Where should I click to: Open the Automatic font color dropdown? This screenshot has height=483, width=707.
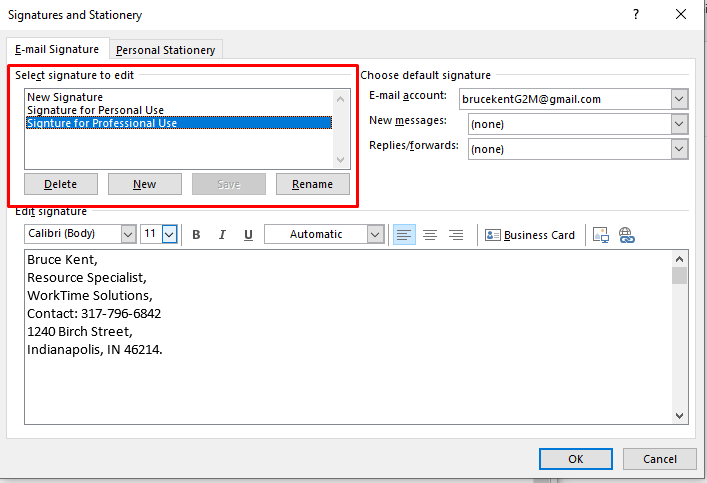tap(375, 234)
